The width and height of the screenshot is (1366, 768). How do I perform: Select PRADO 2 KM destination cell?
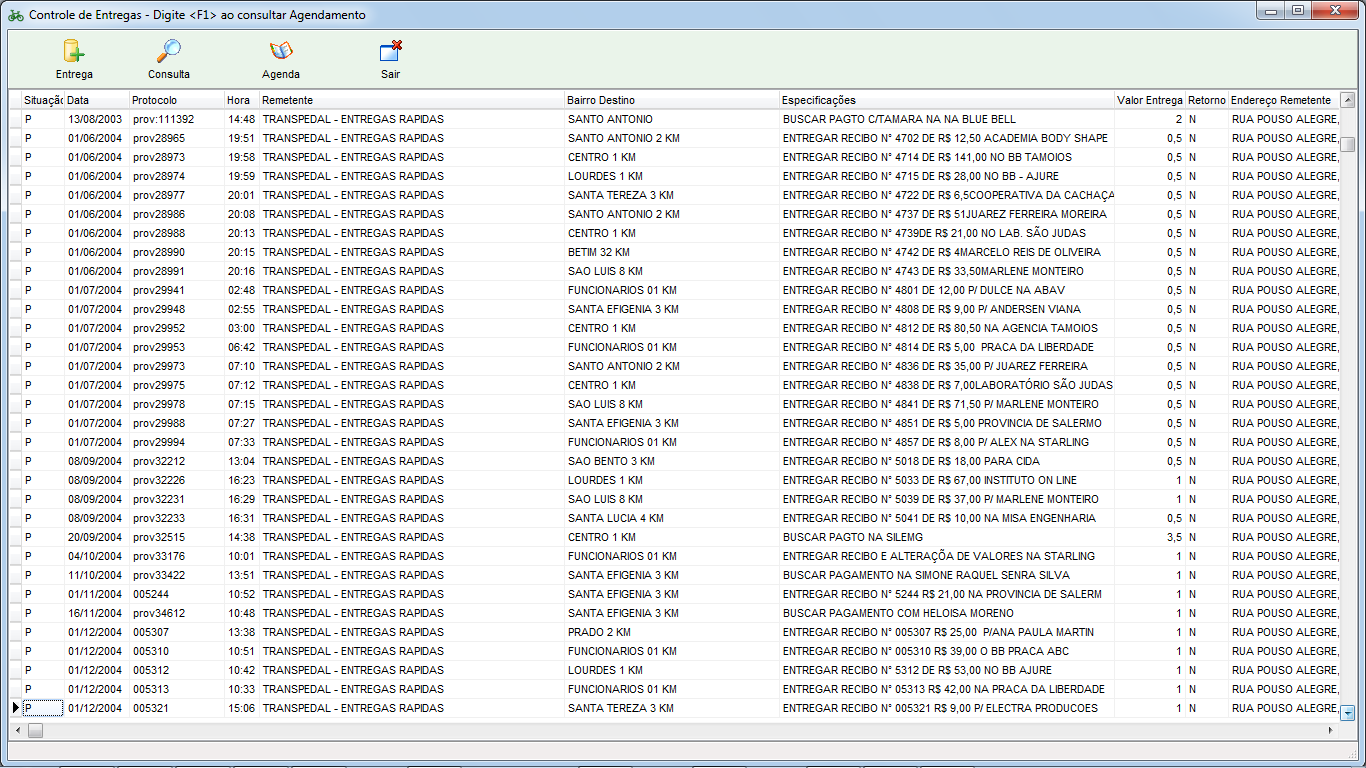click(x=672, y=632)
